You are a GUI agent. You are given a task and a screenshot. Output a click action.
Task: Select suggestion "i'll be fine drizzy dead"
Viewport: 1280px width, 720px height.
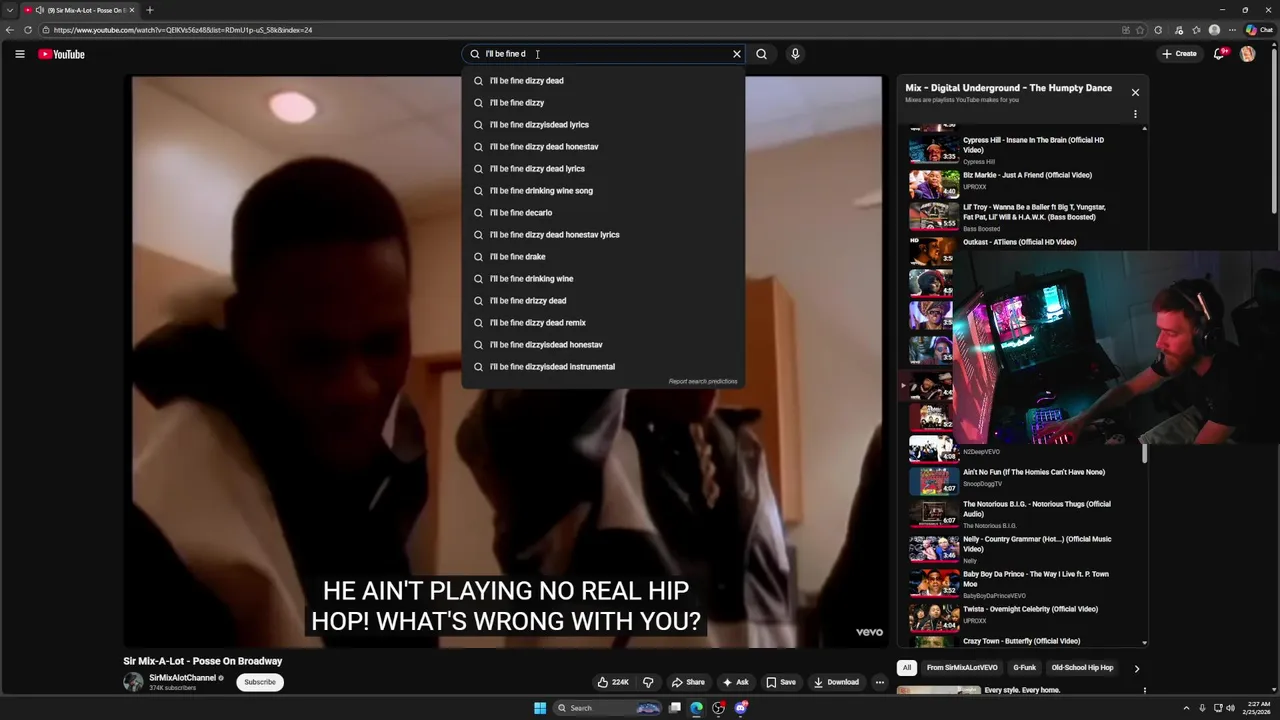[603, 301]
